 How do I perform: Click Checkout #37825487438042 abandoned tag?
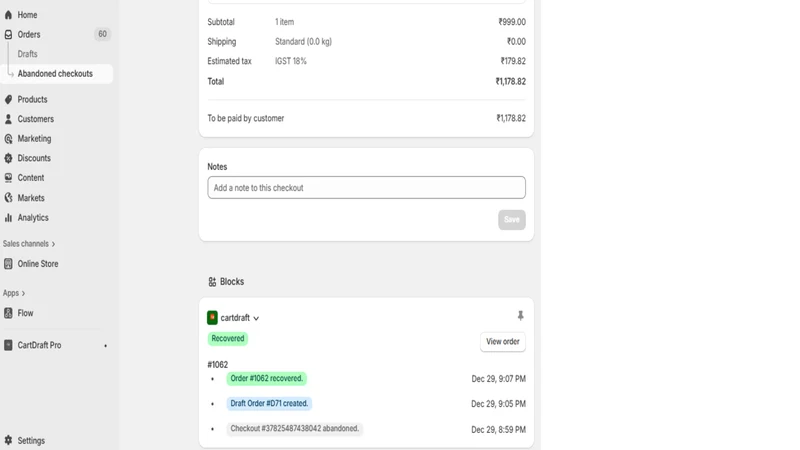pyautogui.click(x=294, y=429)
